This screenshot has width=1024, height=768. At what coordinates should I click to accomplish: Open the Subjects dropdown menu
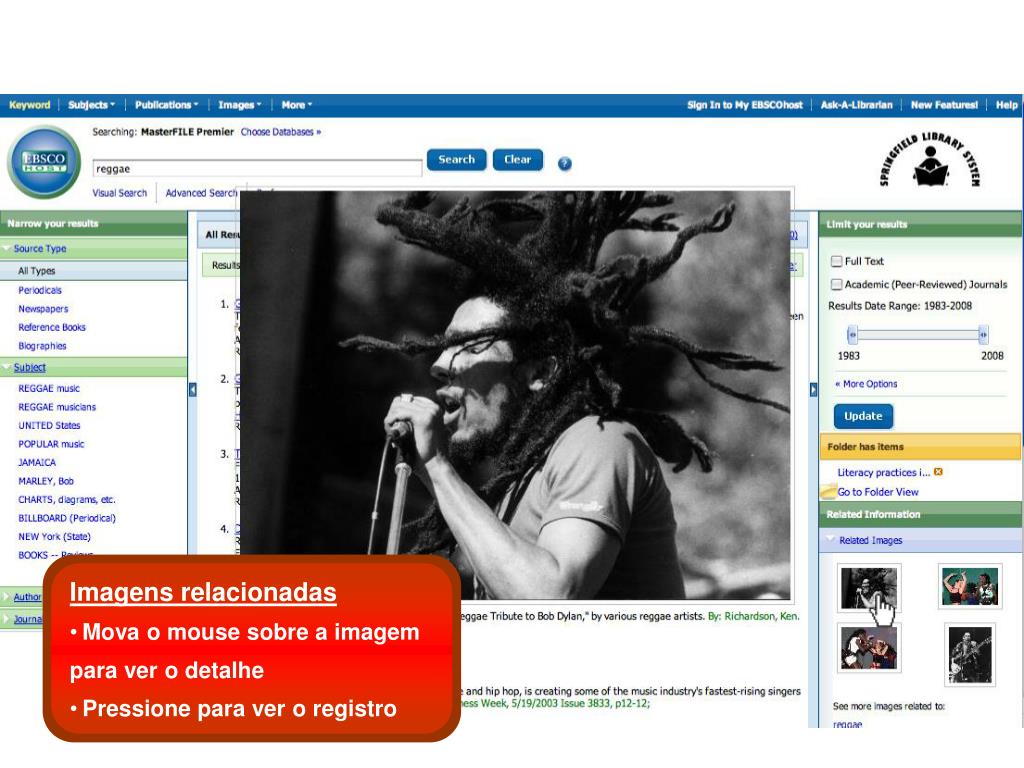pyautogui.click(x=91, y=104)
